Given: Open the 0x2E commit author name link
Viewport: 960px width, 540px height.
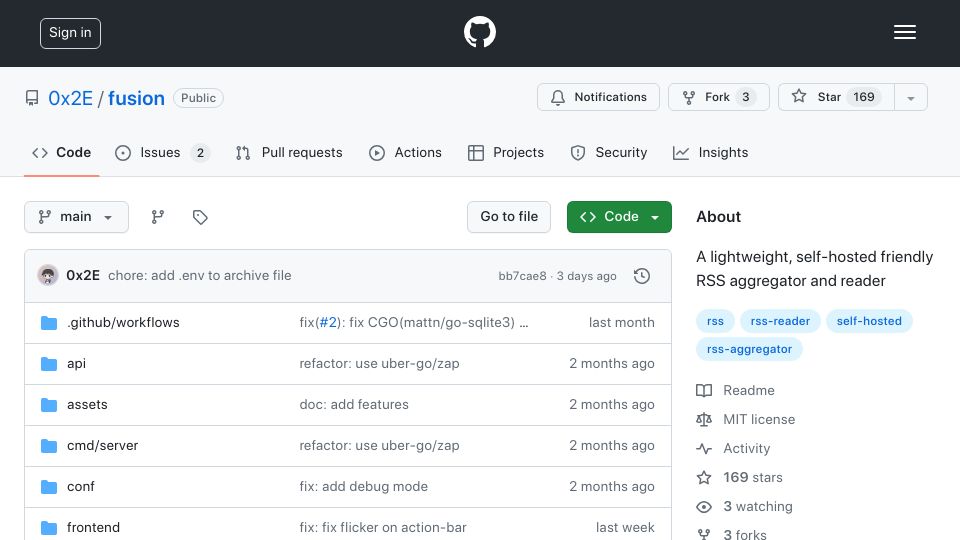Looking at the screenshot, I should (x=83, y=276).
